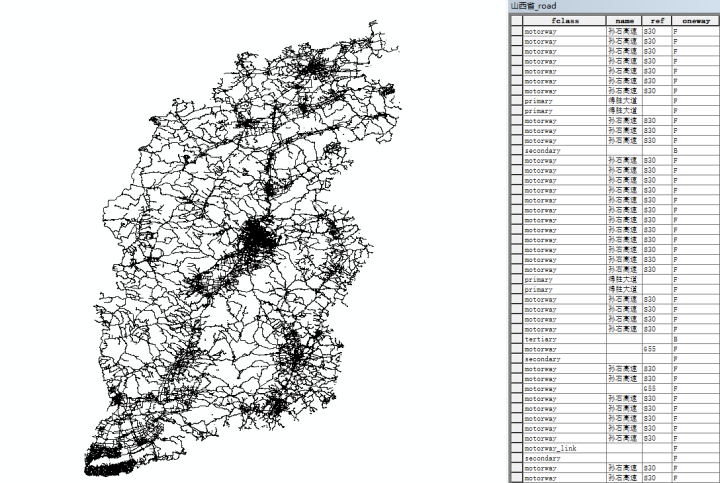Viewport: 720px width, 483px height.
Task: Select the row marker beside motorway_link
Action: [517, 449]
